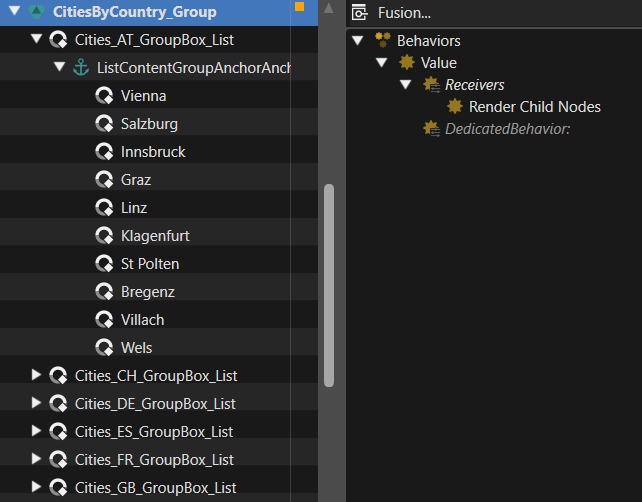Click the DedicatedBehavior icon
The height and width of the screenshot is (502, 642).
click(432, 129)
